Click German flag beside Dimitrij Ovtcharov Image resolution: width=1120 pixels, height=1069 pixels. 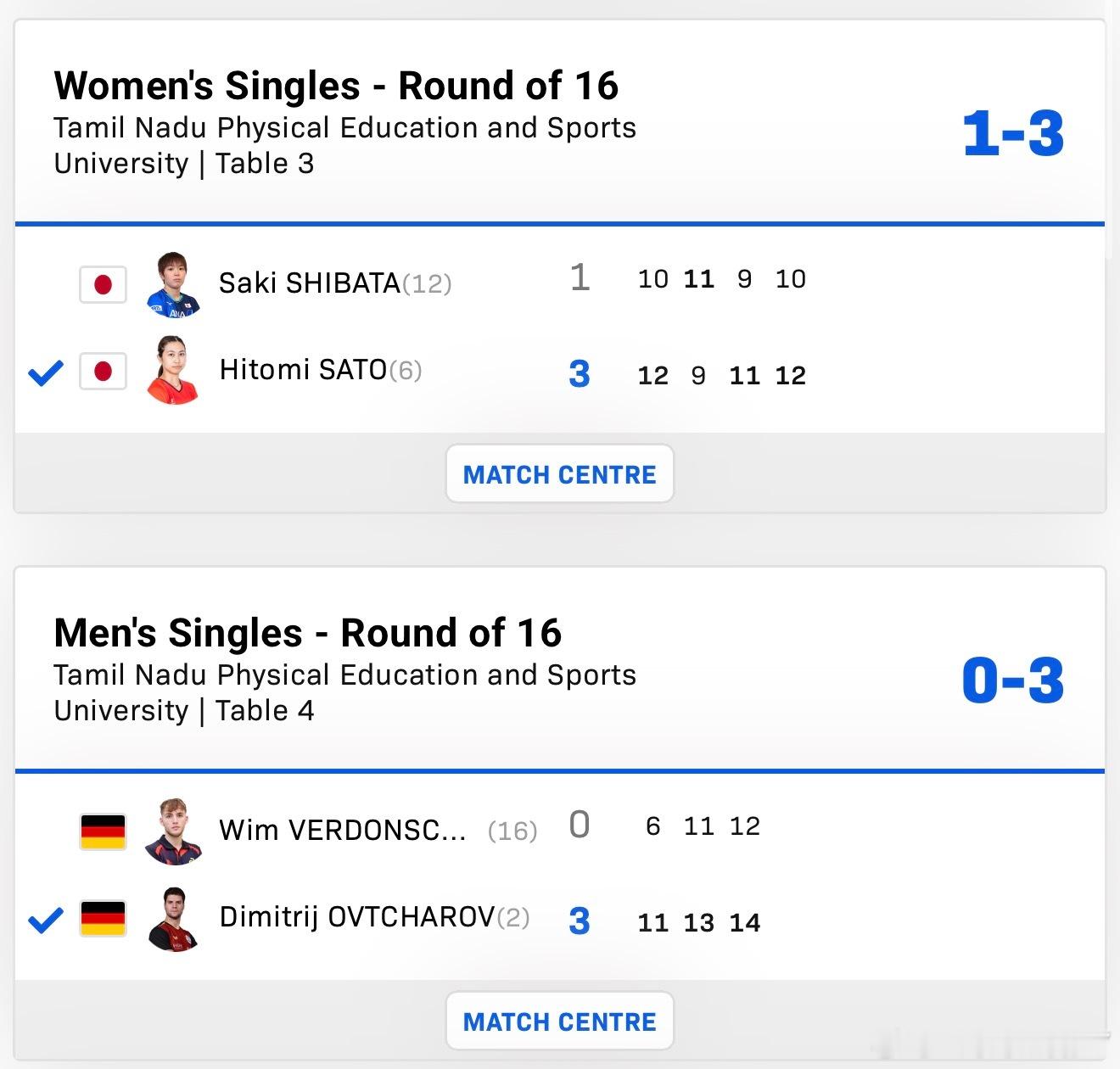(x=103, y=918)
